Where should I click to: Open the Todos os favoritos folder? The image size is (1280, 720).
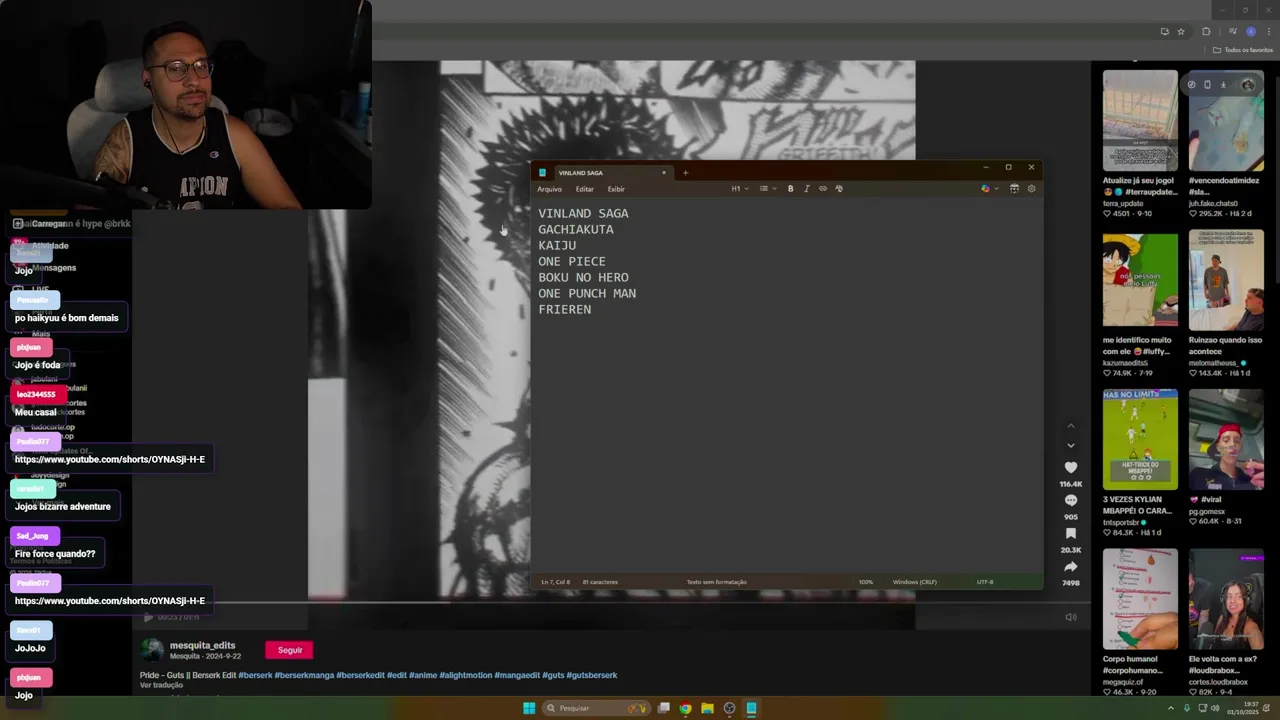tap(1243, 50)
